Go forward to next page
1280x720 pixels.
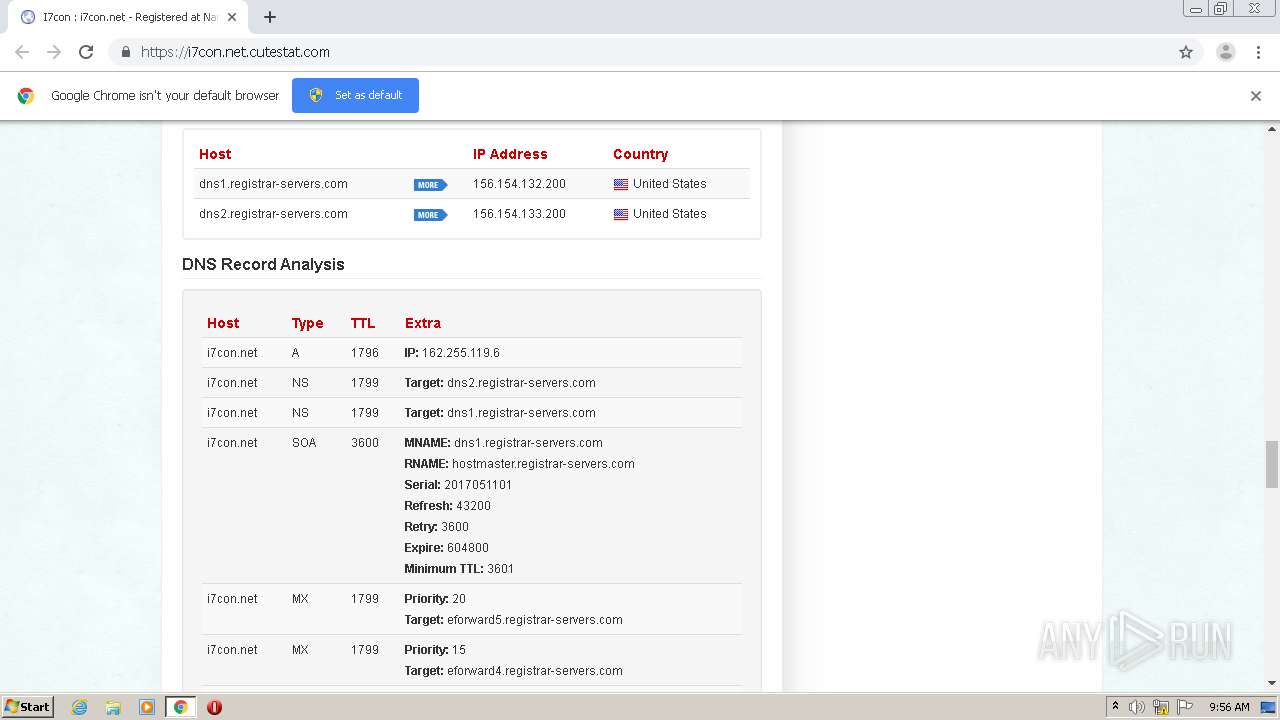click(x=54, y=52)
